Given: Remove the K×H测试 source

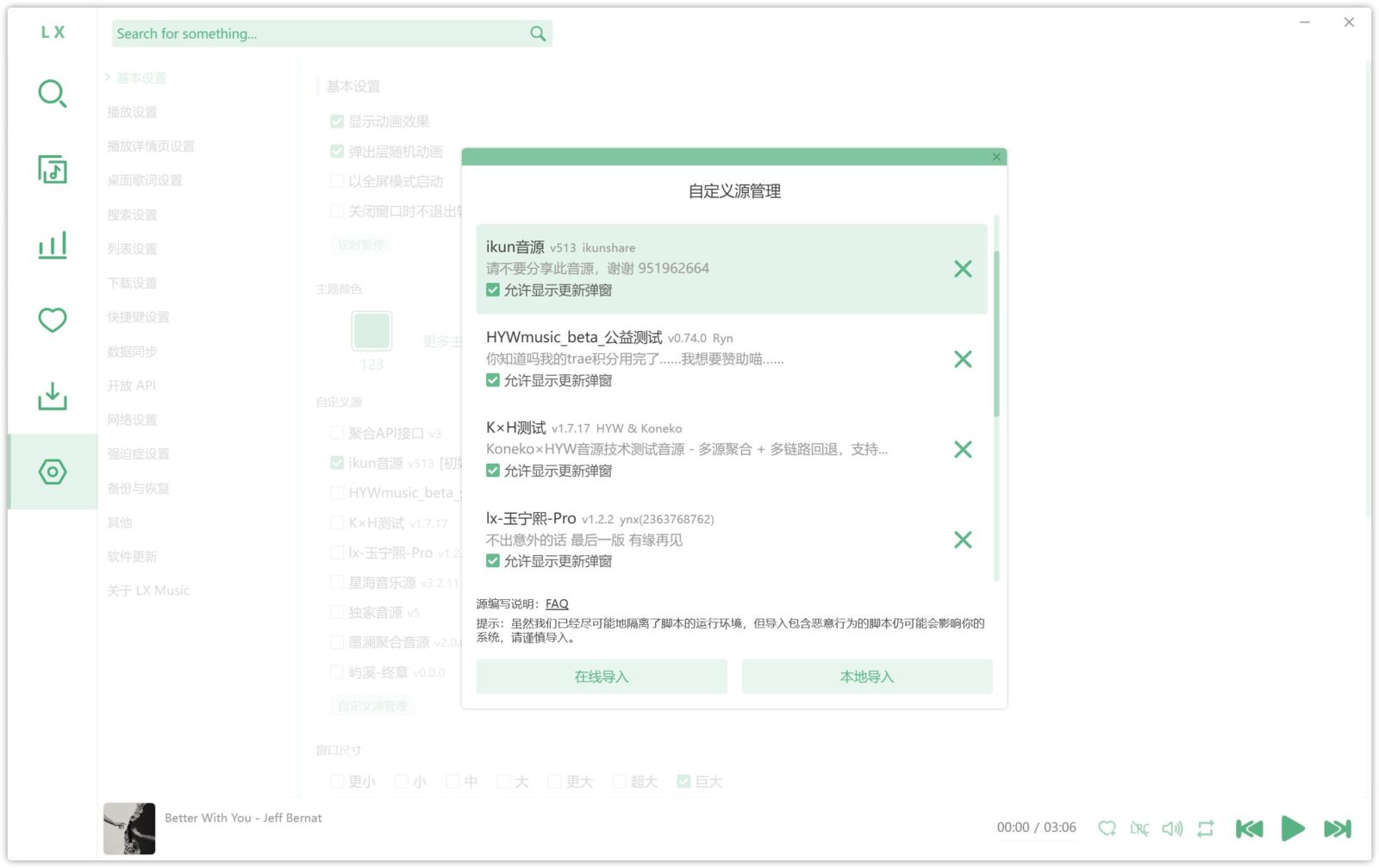Looking at the screenshot, I should point(963,450).
